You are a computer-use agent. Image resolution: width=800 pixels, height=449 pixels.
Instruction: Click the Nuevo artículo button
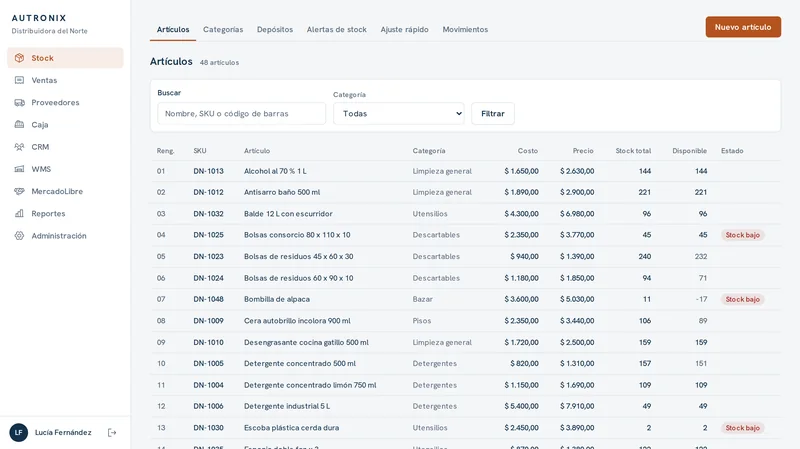743,27
